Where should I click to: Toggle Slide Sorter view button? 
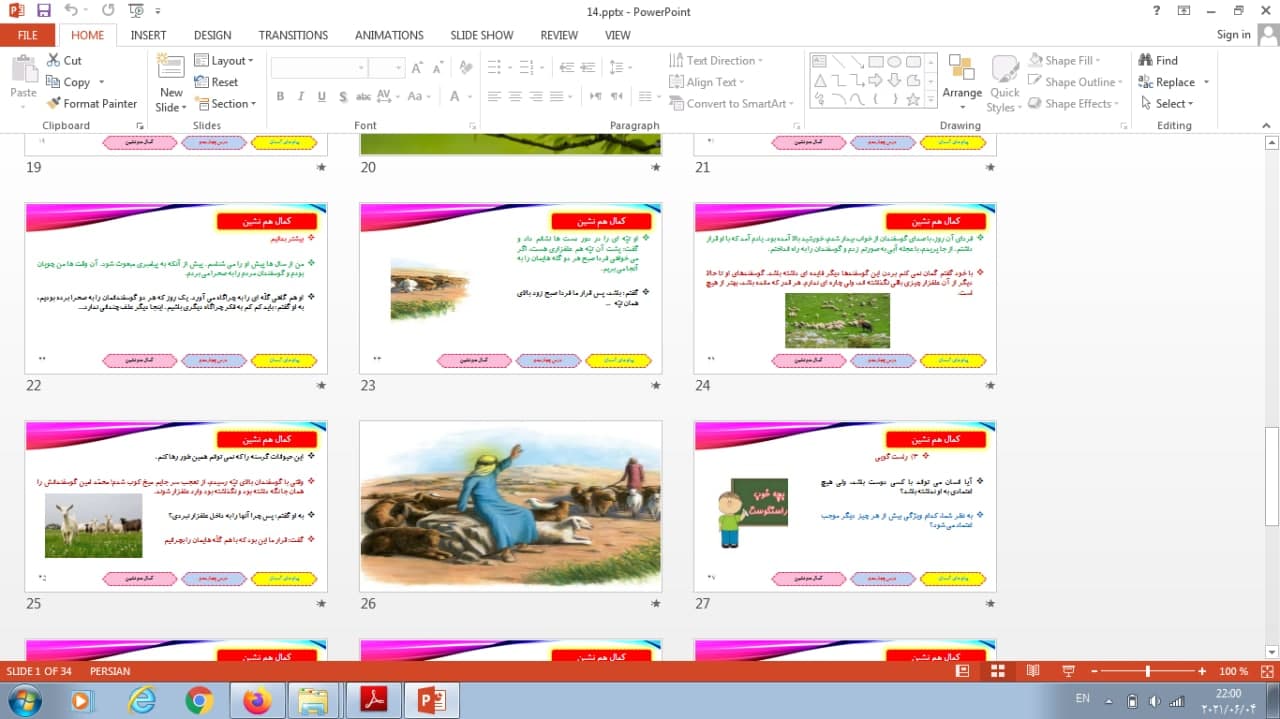pos(997,671)
